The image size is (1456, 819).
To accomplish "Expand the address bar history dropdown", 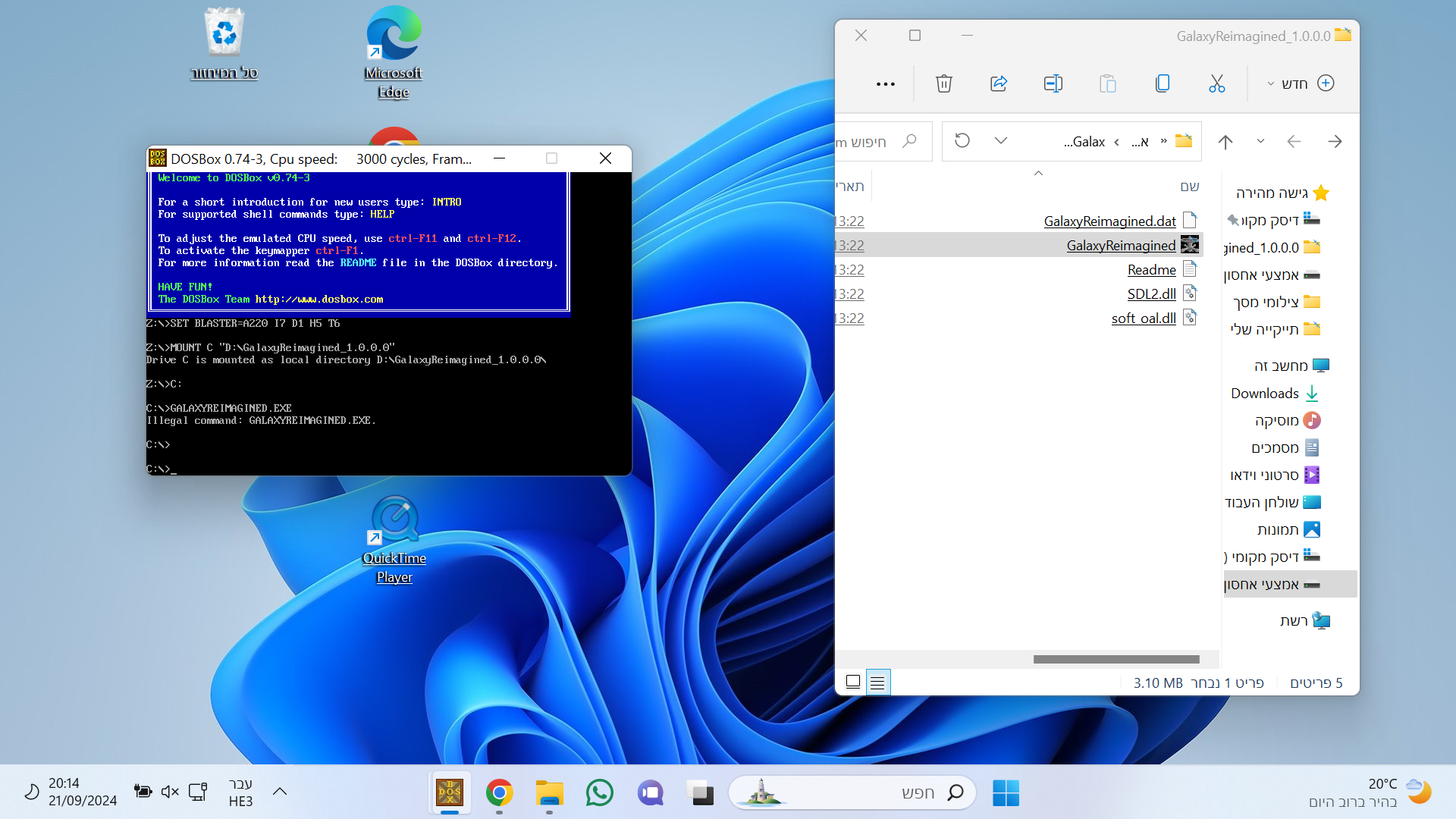I will click(1001, 141).
